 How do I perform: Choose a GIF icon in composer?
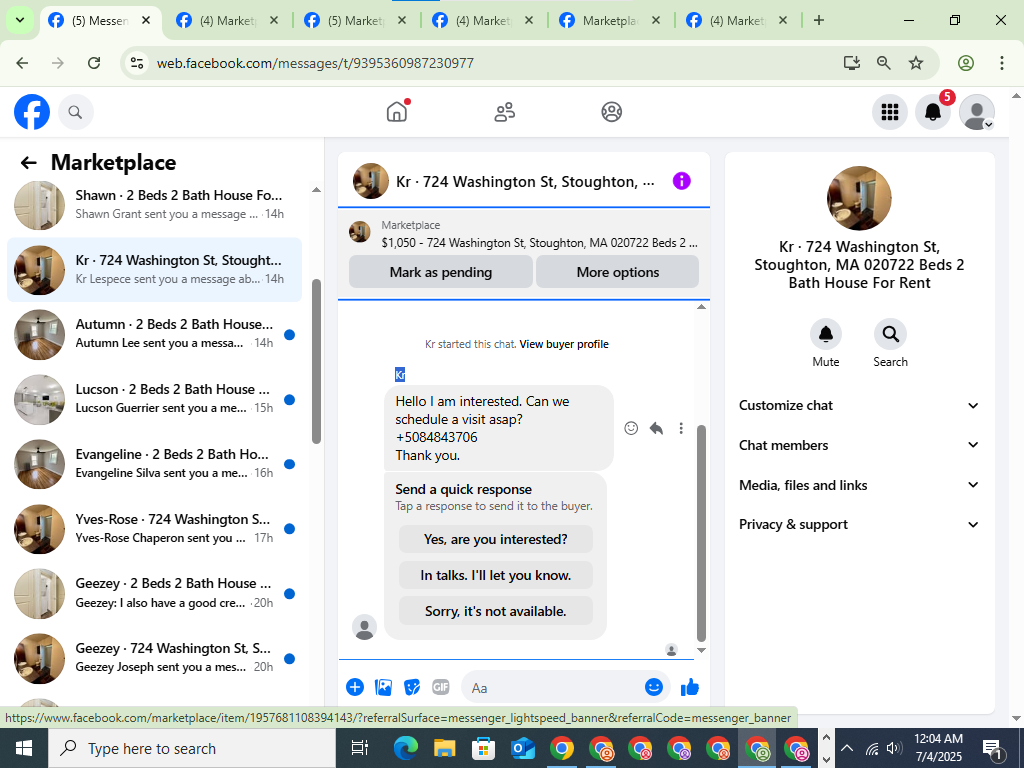441,687
